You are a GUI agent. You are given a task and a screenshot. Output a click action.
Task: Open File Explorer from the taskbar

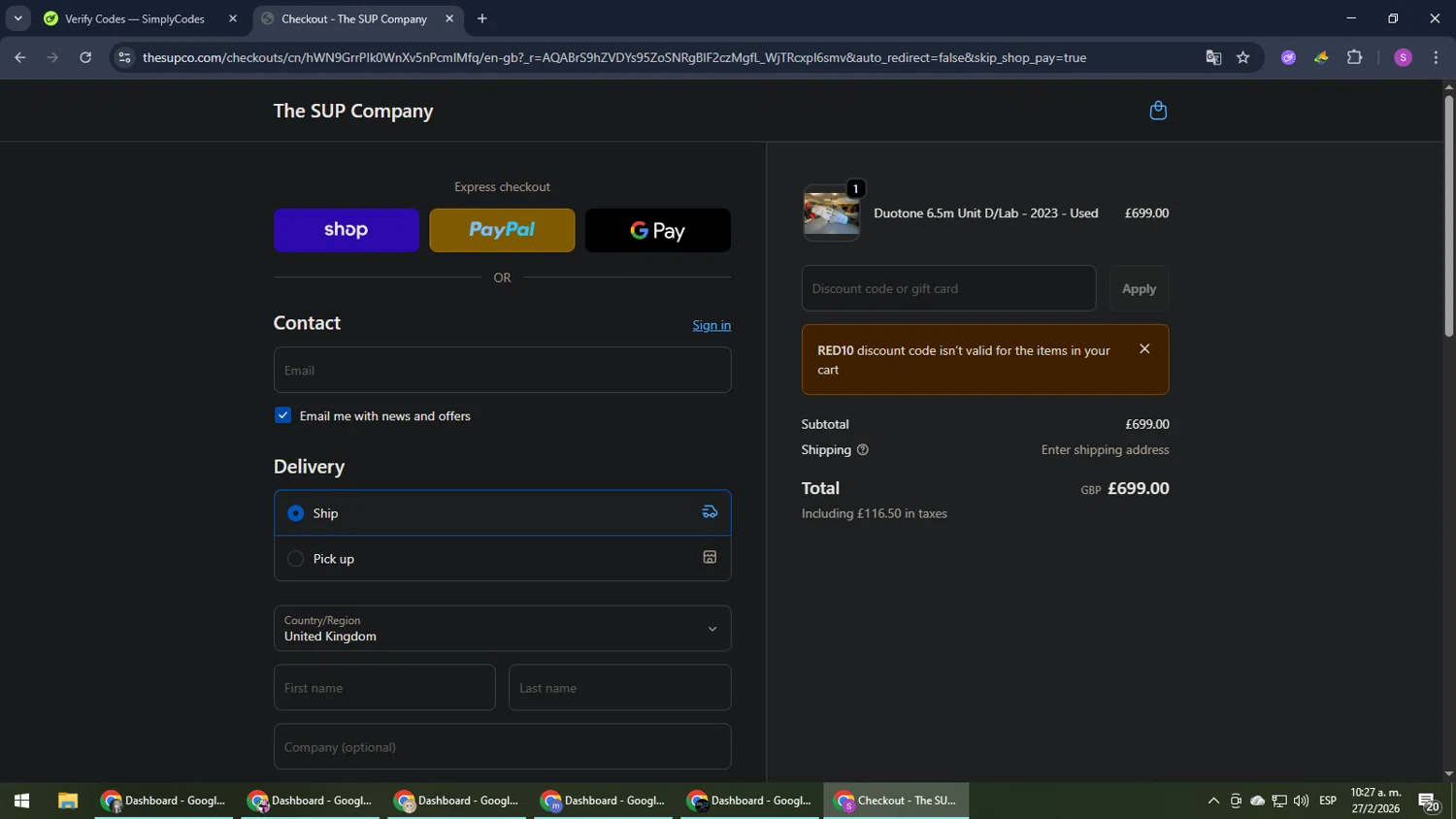coord(67,801)
